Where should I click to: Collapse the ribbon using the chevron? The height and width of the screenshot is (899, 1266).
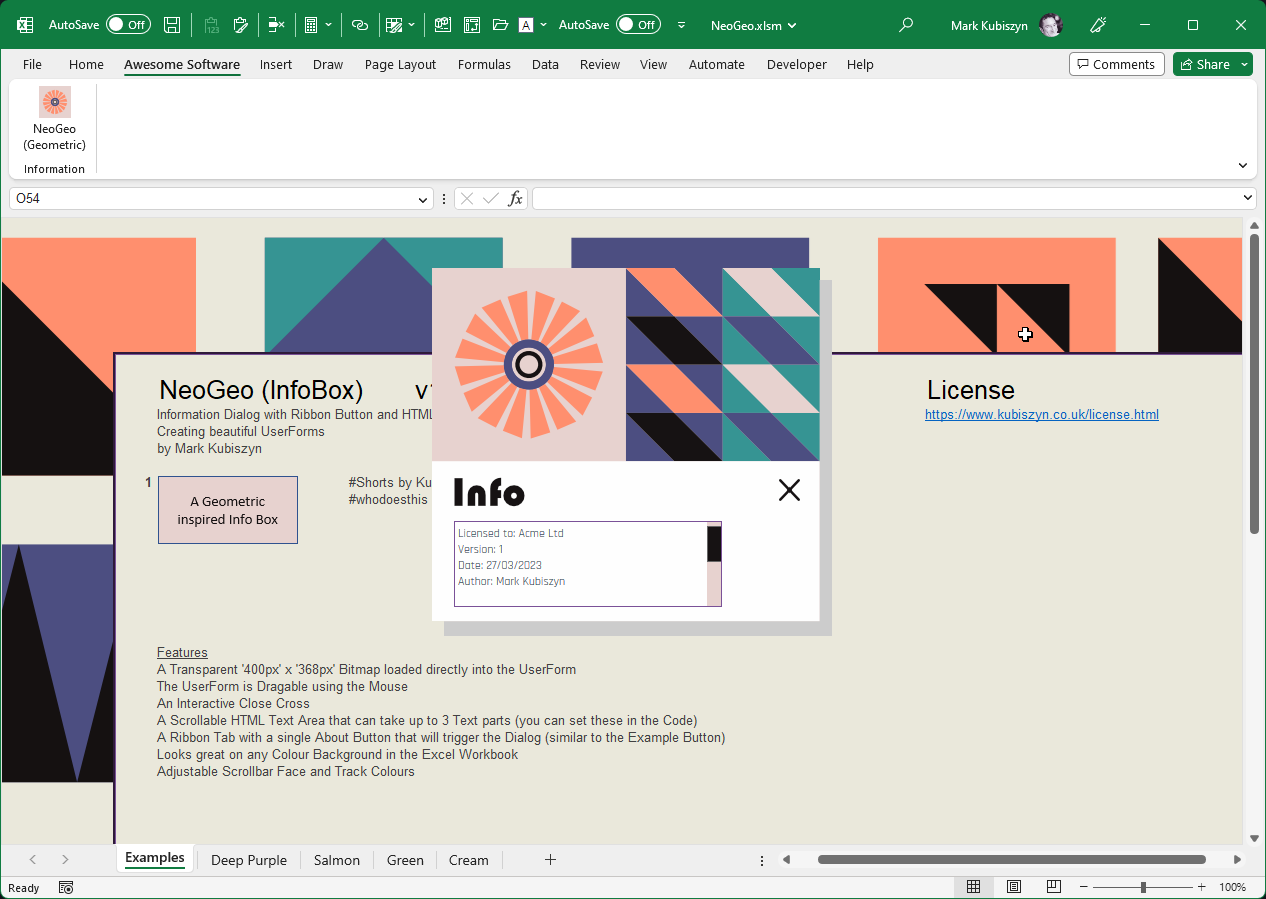[1243, 166]
